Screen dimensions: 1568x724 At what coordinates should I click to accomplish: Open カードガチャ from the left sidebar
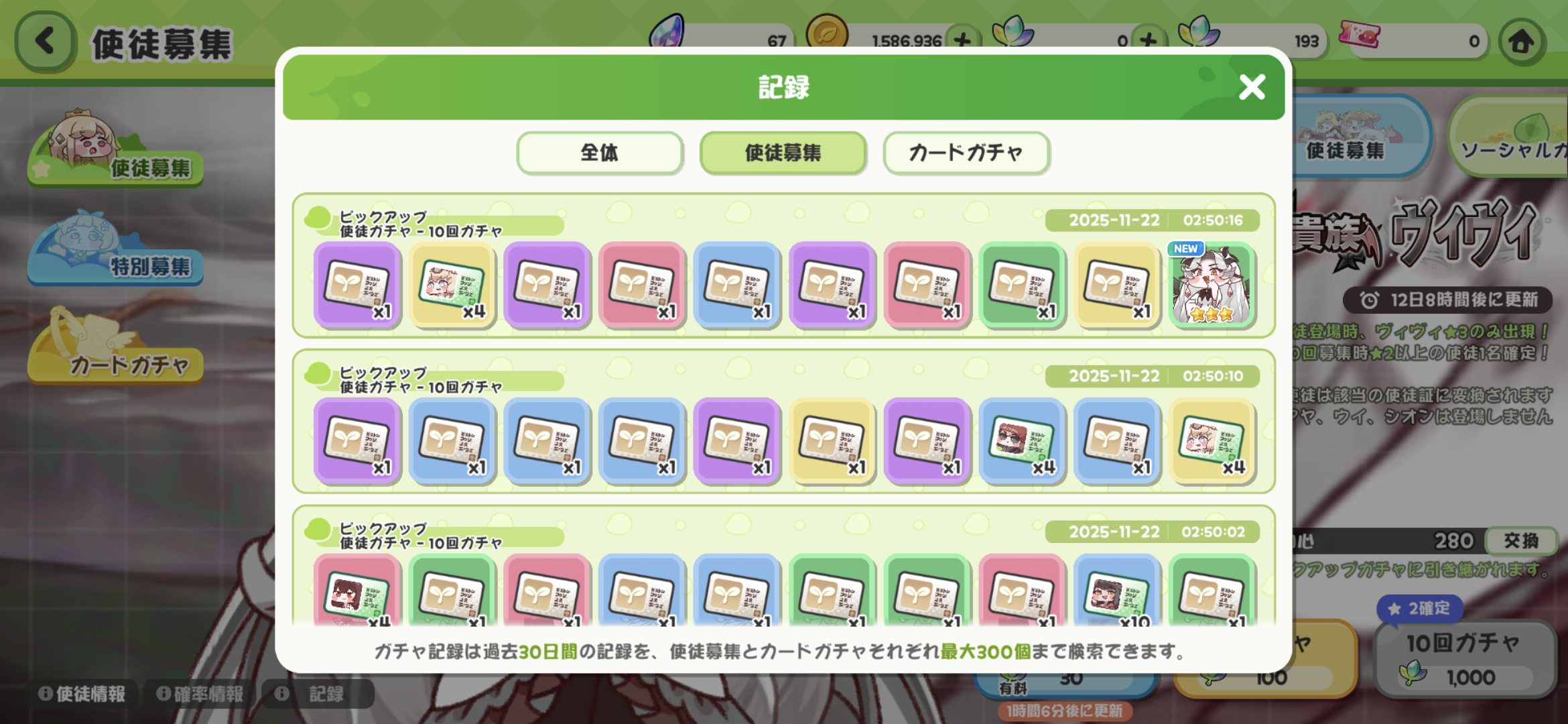click(x=115, y=347)
